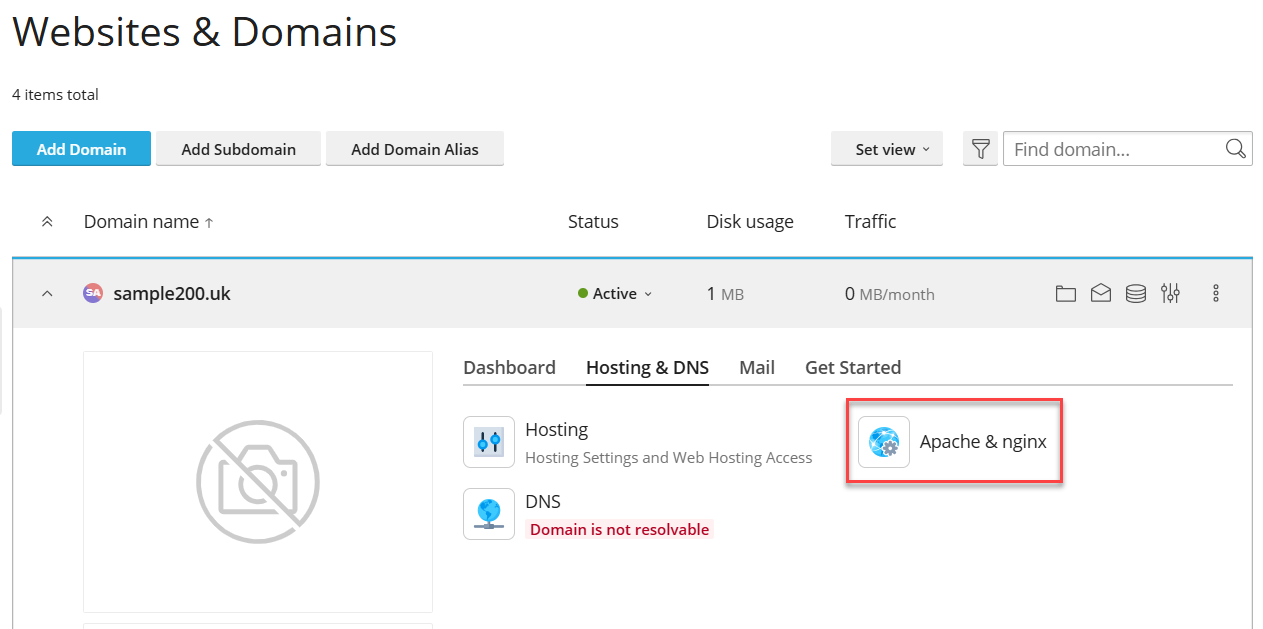
Task: Click the filter funnel icon
Action: point(981,149)
